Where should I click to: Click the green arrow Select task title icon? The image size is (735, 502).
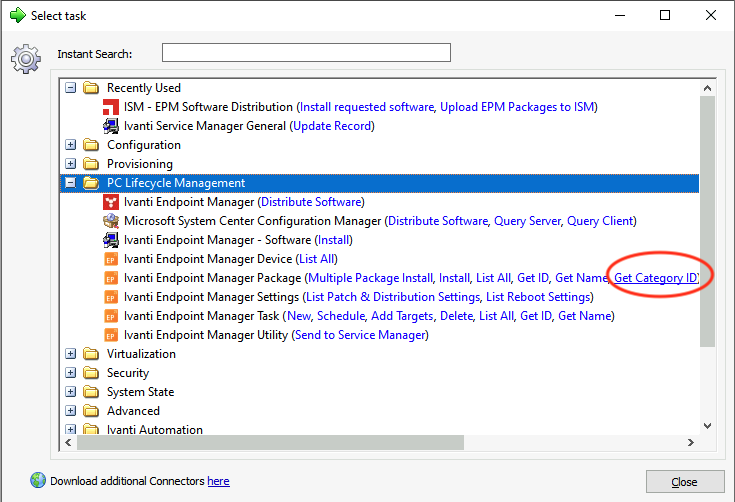point(17,15)
